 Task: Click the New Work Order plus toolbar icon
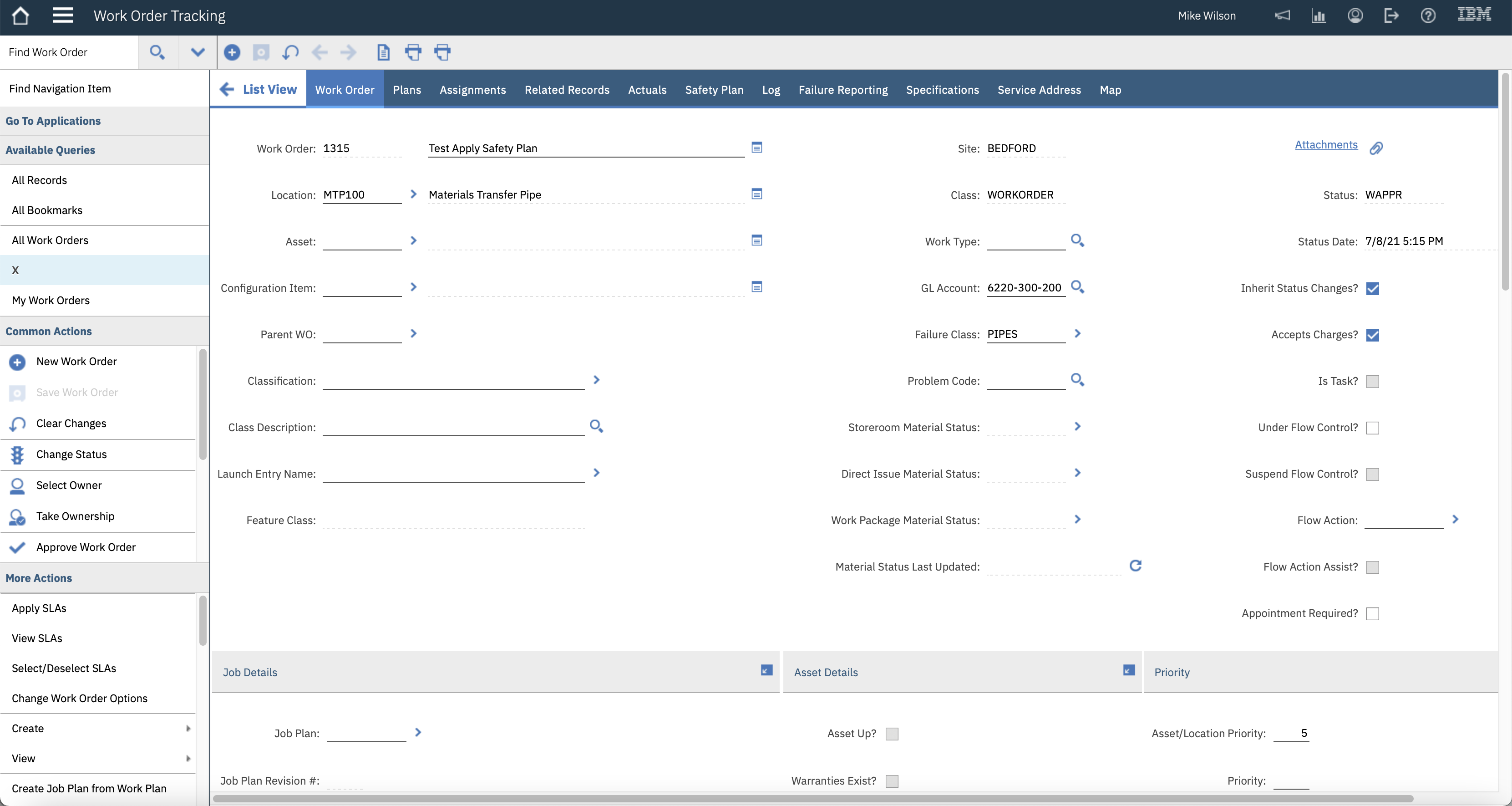[x=232, y=52]
